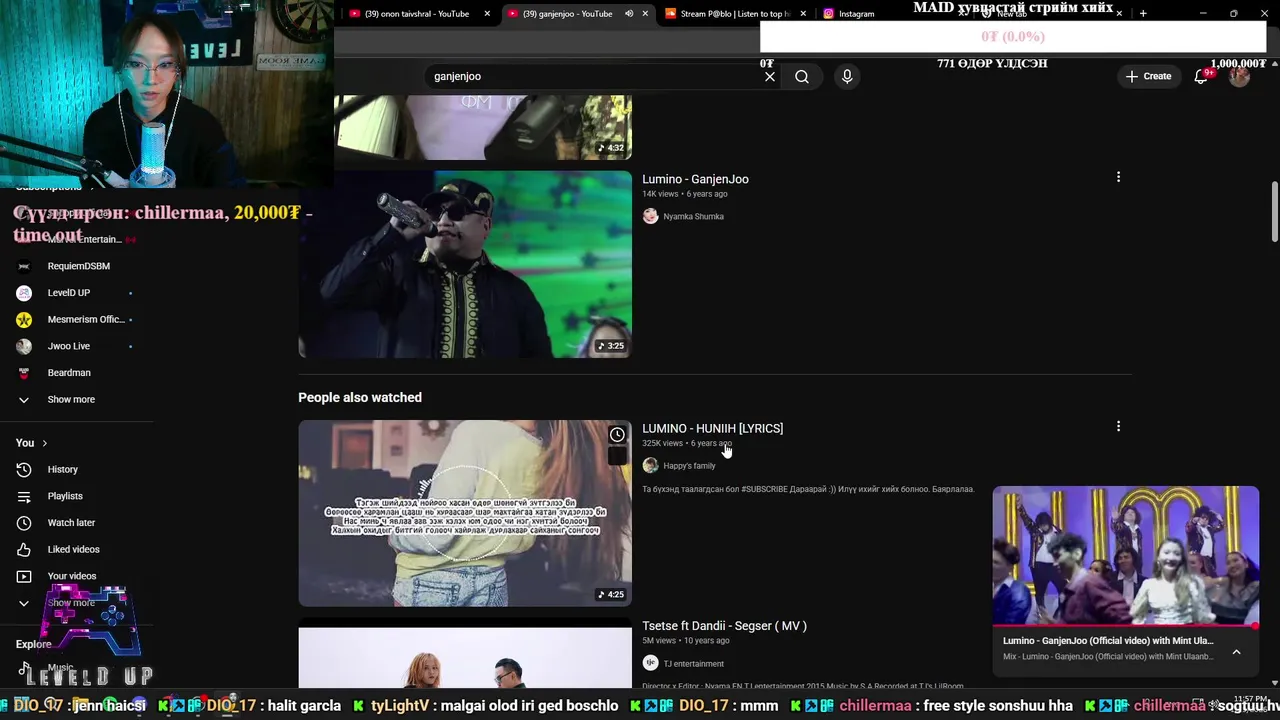The width and height of the screenshot is (1280, 720).
Task: Click the search magnifier button
Action: tap(802, 76)
